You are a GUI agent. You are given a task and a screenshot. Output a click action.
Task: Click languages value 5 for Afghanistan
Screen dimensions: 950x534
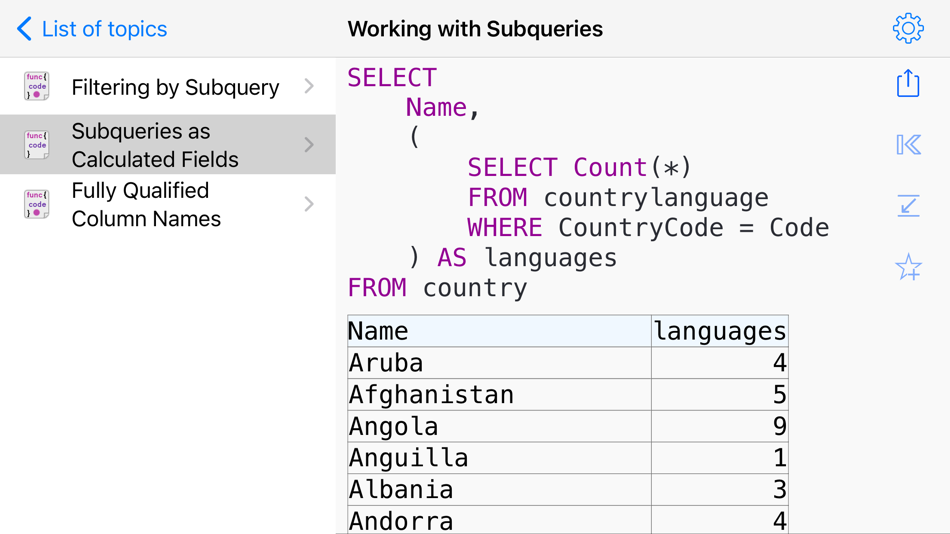pyautogui.click(x=720, y=395)
